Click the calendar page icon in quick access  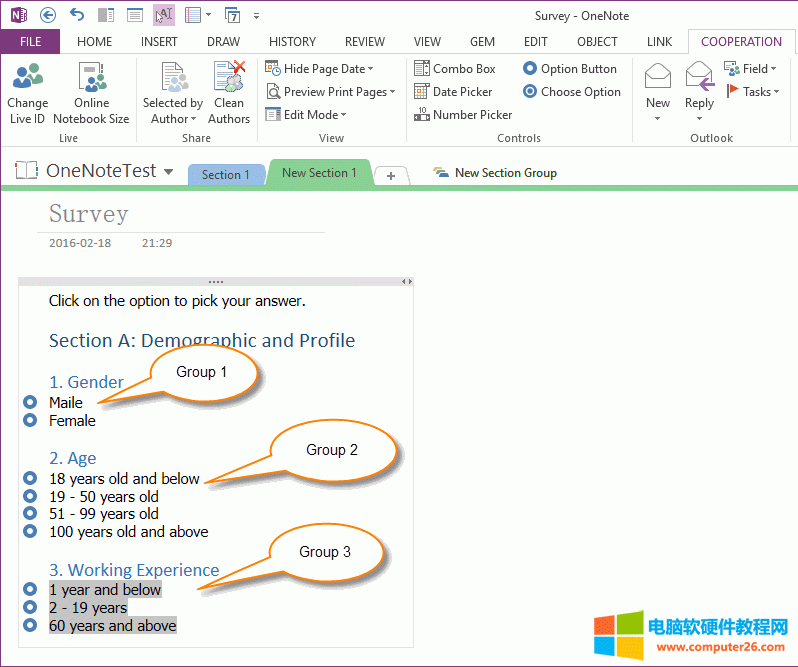(x=233, y=15)
